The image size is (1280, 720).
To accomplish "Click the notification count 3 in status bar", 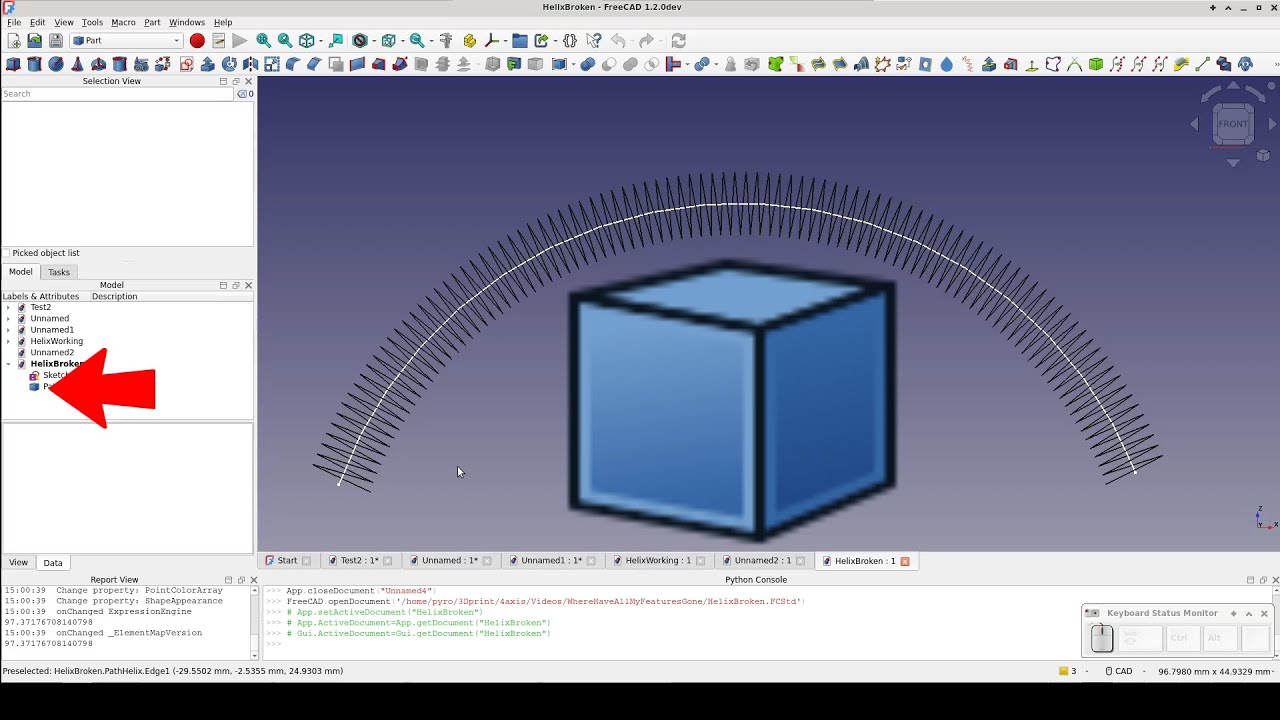I will click(x=1068, y=671).
